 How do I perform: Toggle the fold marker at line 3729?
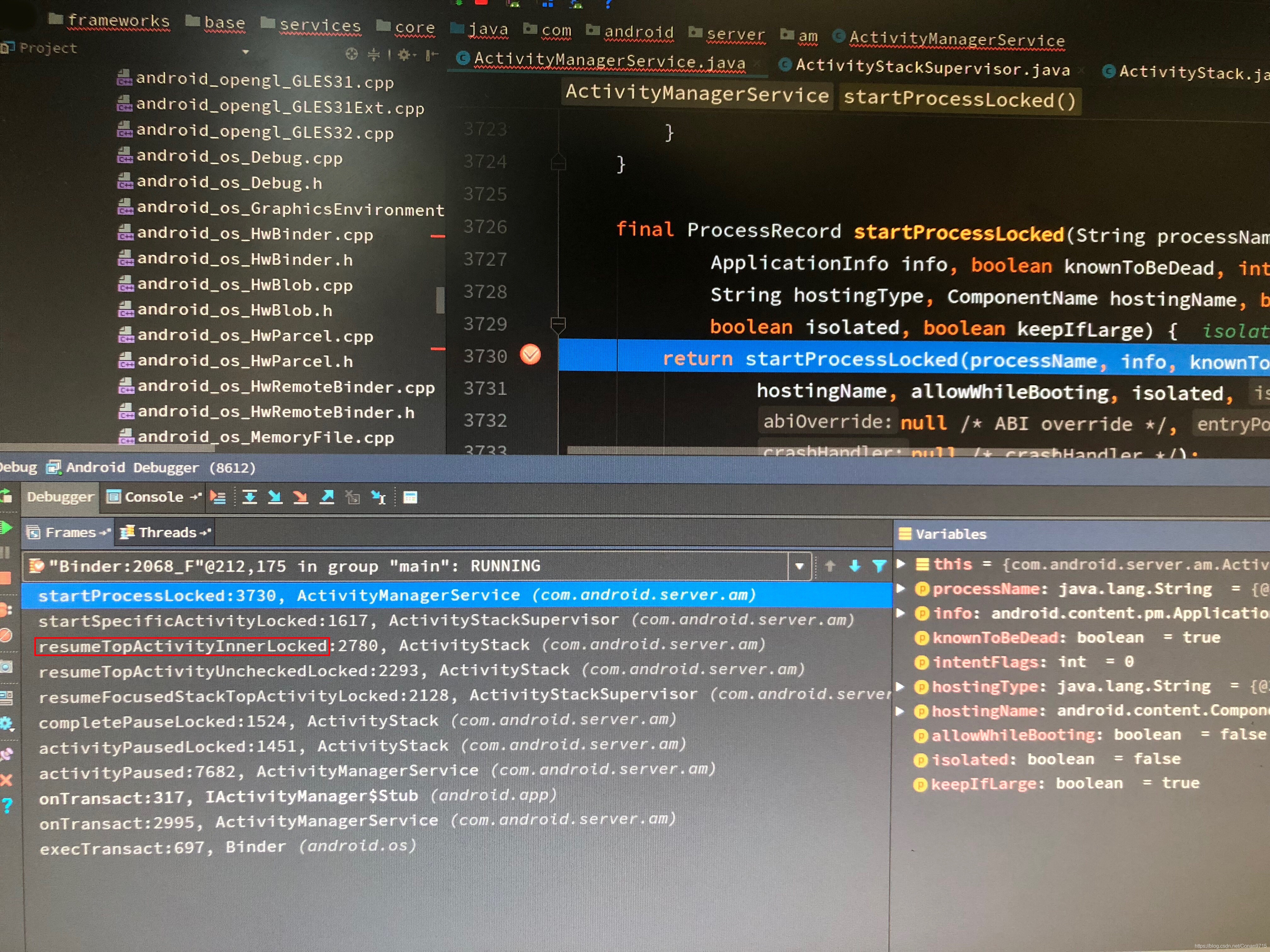pyautogui.click(x=558, y=325)
